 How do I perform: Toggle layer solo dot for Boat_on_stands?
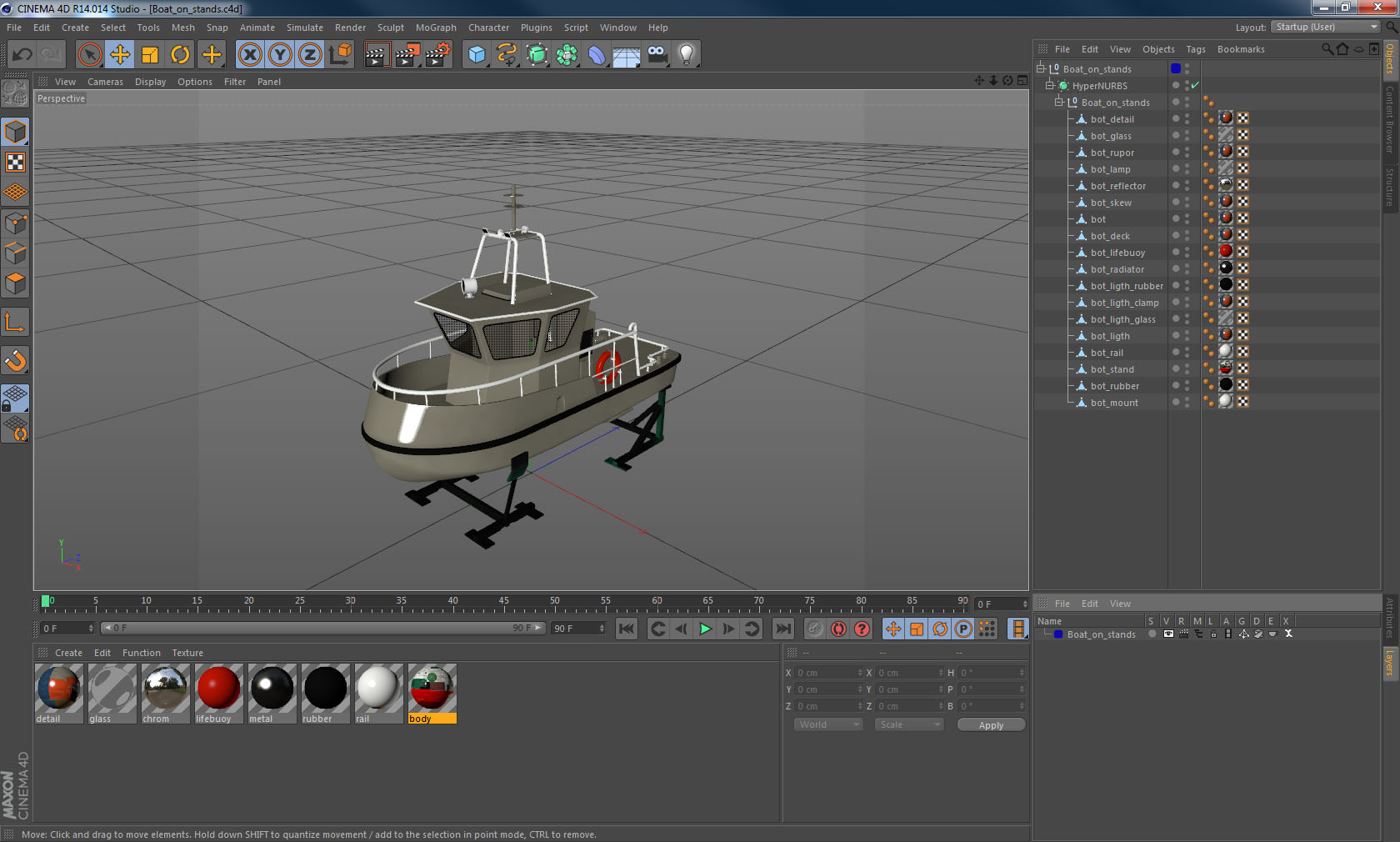click(x=1152, y=634)
